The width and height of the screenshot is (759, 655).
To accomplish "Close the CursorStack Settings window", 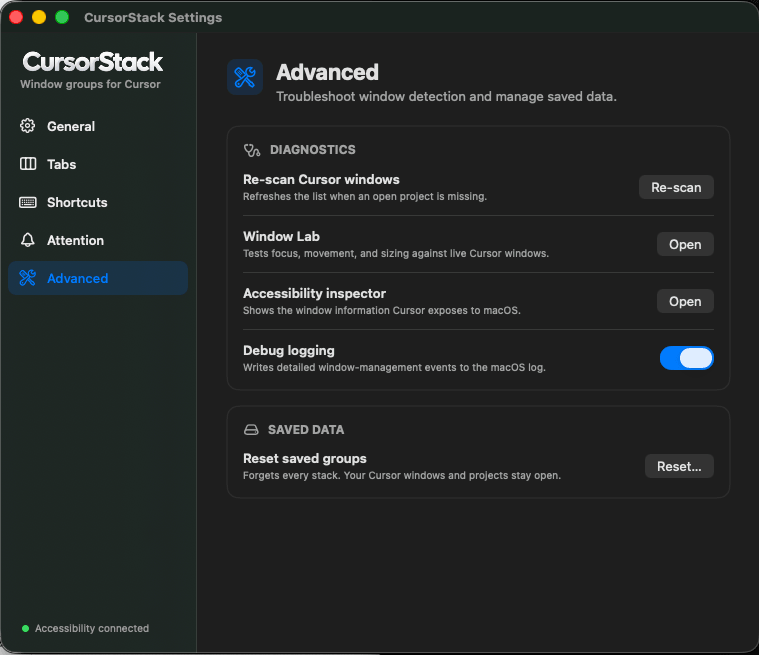I will pos(16,17).
